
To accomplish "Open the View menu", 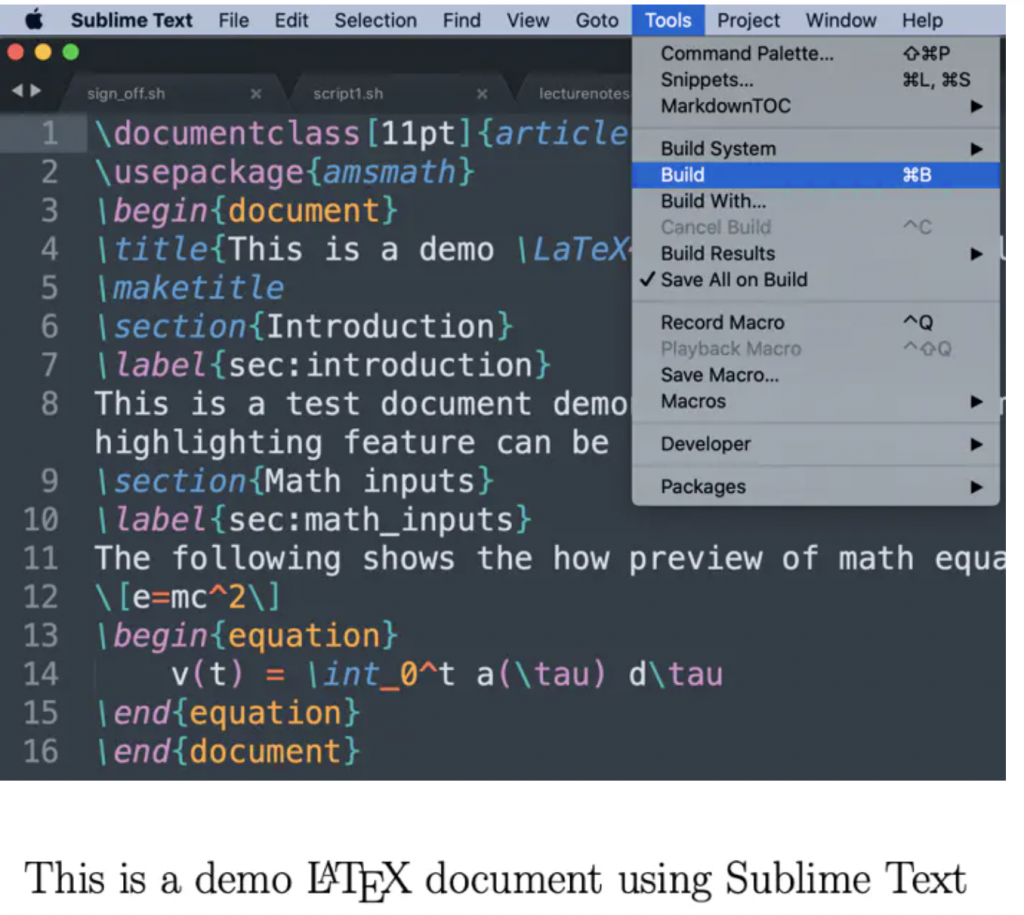I will 528,20.
